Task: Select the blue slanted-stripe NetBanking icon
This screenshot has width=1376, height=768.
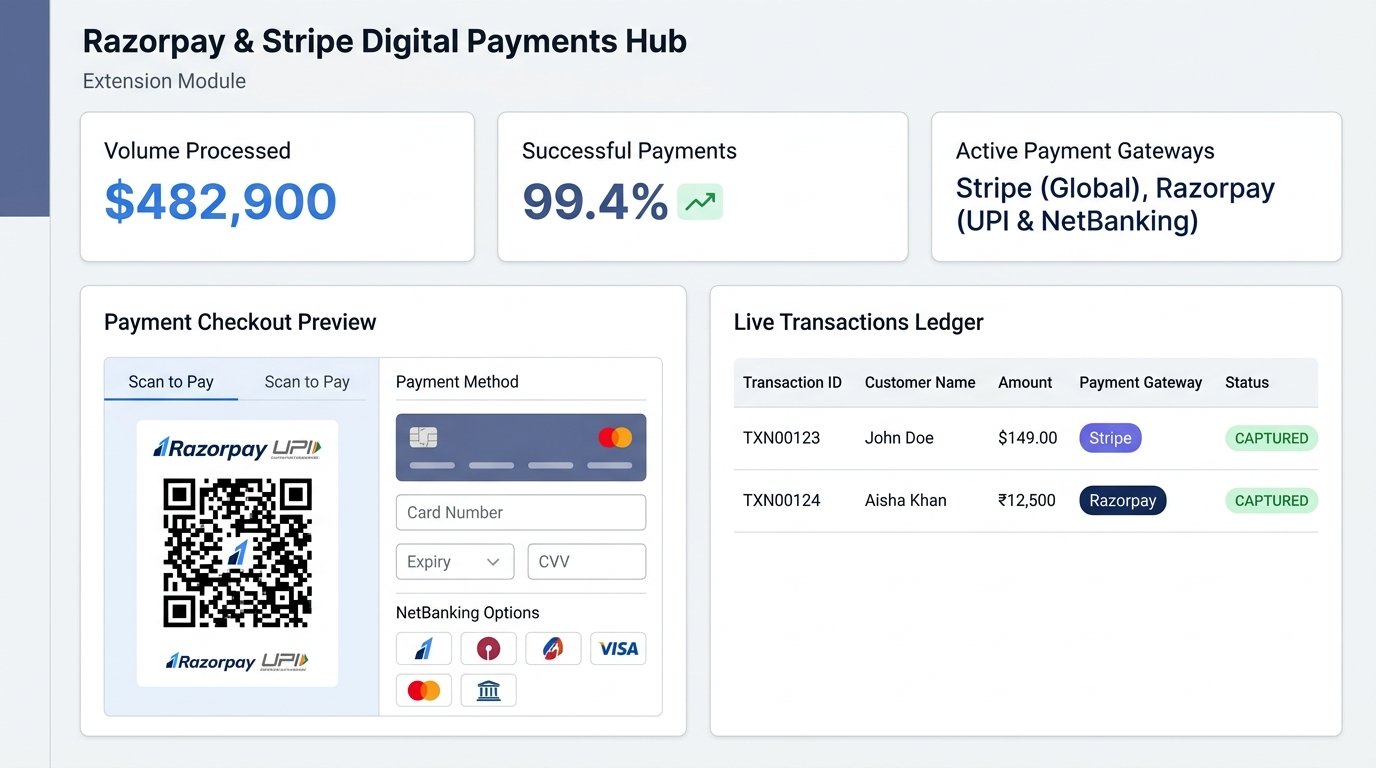Action: pyautogui.click(x=424, y=649)
